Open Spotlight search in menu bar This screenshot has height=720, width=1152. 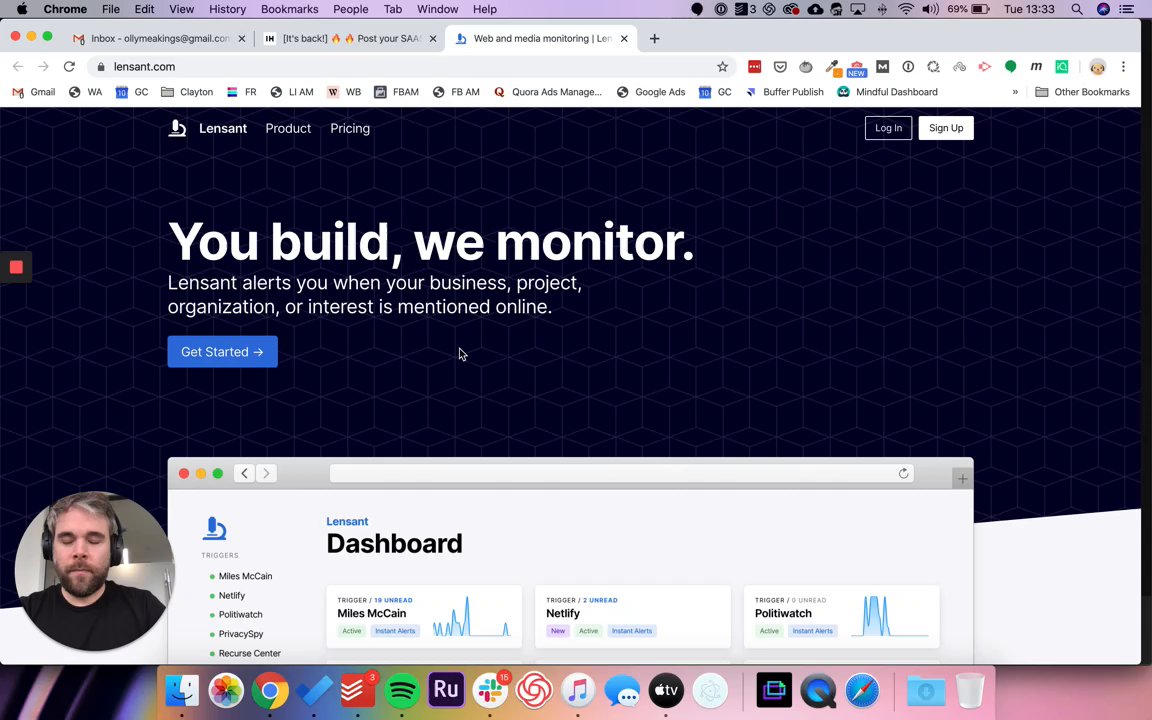1076,9
